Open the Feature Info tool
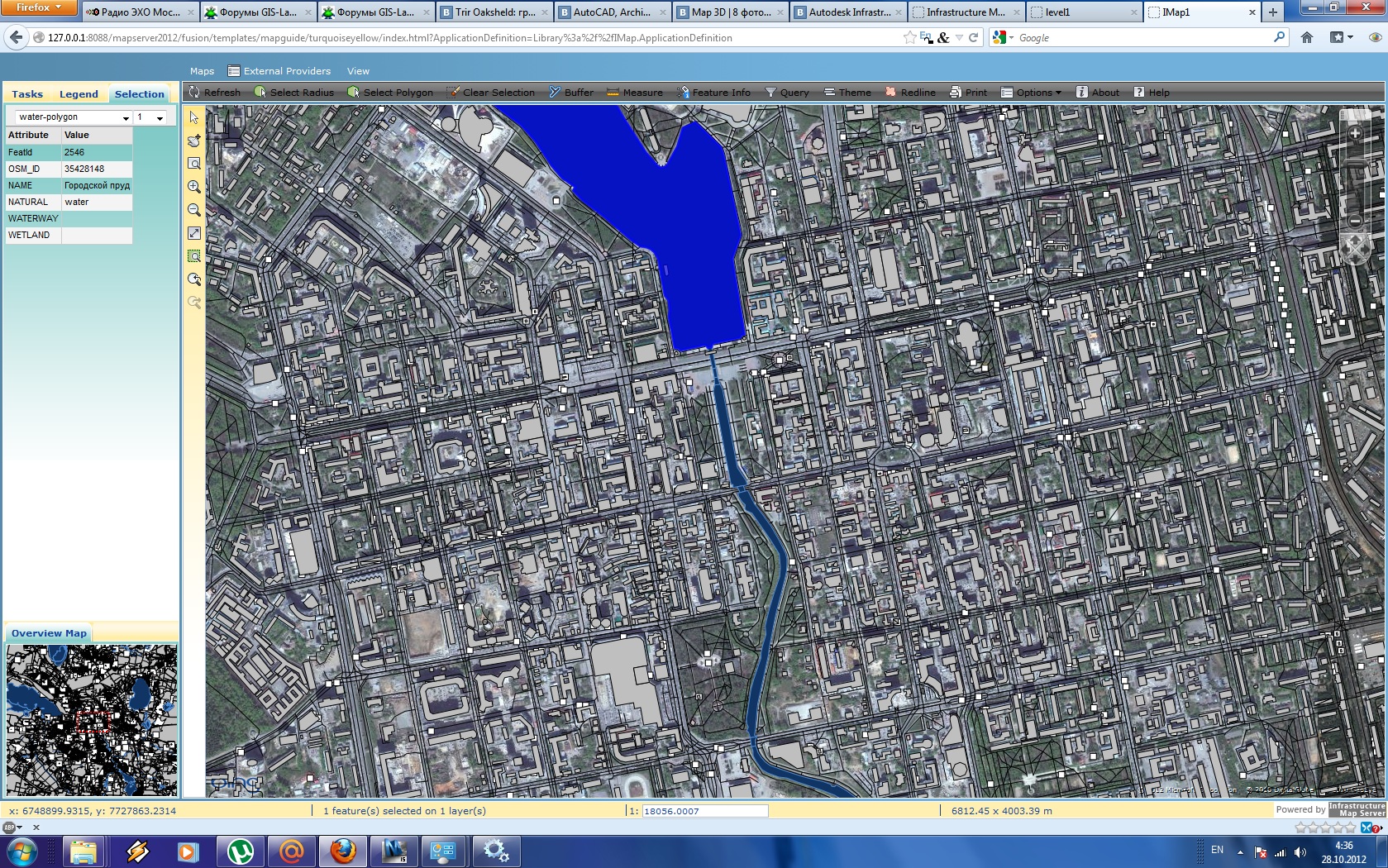1388x868 pixels. click(x=714, y=93)
